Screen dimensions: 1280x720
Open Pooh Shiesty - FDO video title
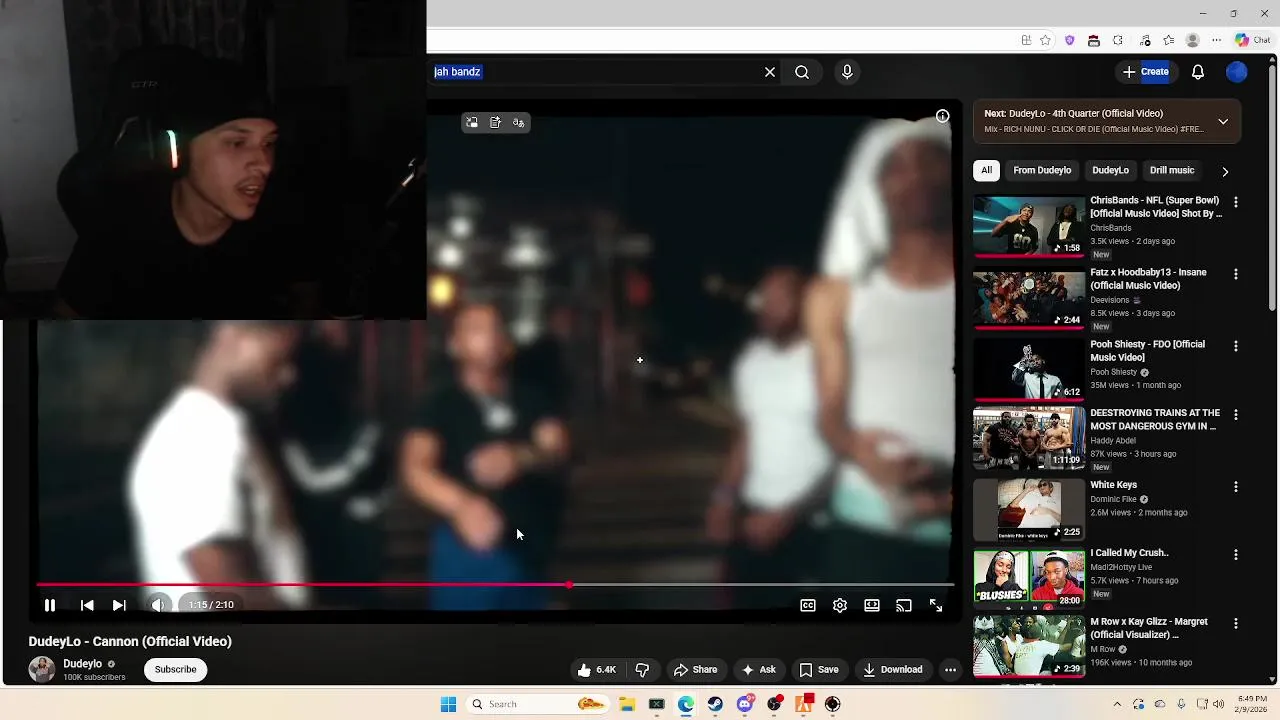1147,351
